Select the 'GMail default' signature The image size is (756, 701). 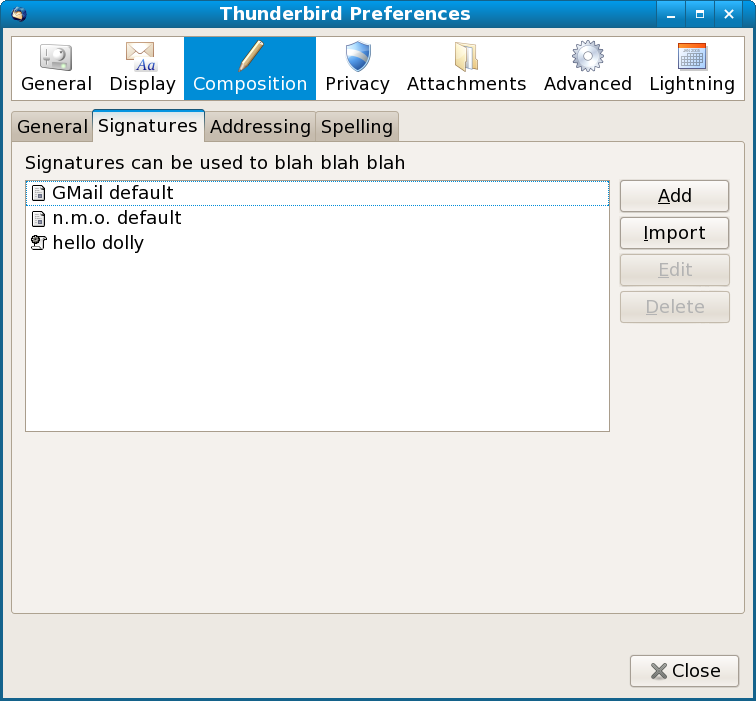[317, 193]
